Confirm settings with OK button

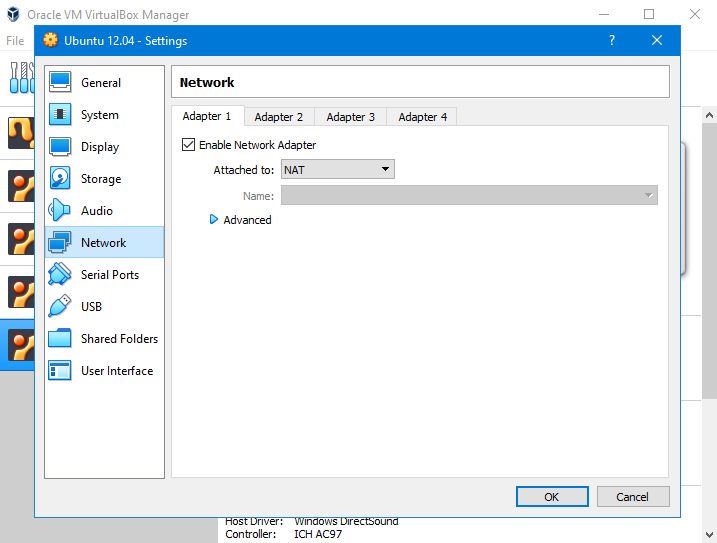point(552,496)
